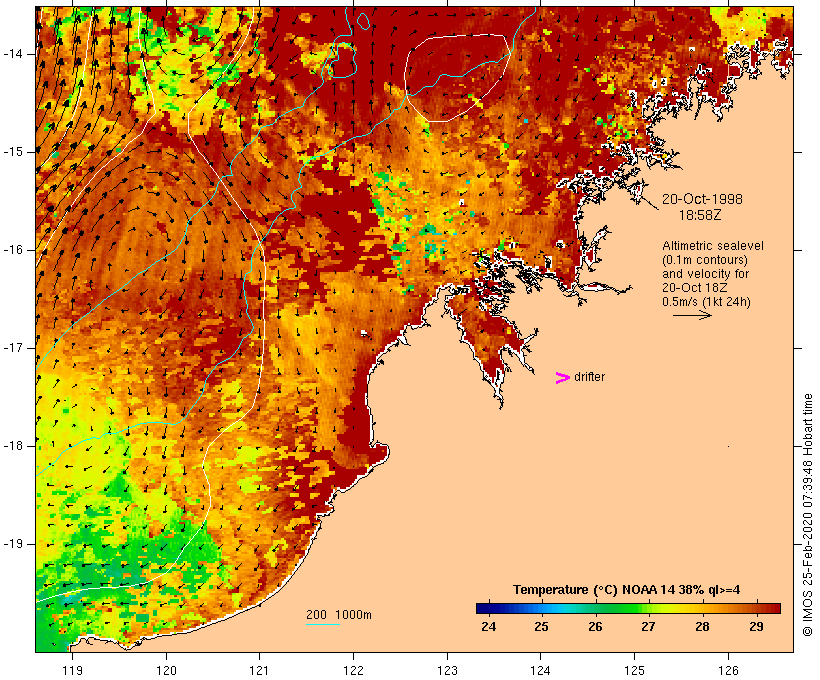Click the color bar value '26'

coord(595,627)
